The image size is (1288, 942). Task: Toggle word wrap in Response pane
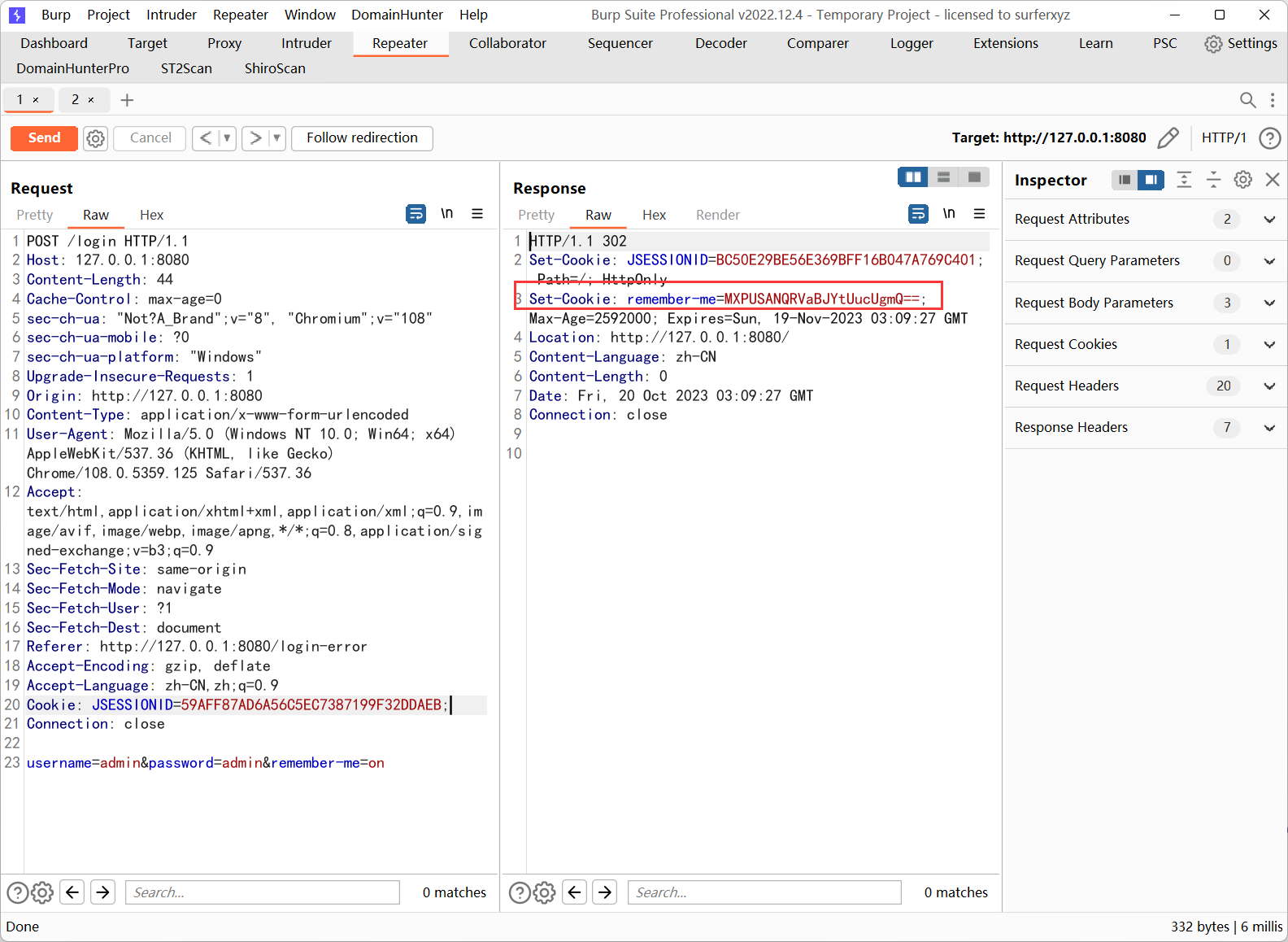click(x=918, y=214)
